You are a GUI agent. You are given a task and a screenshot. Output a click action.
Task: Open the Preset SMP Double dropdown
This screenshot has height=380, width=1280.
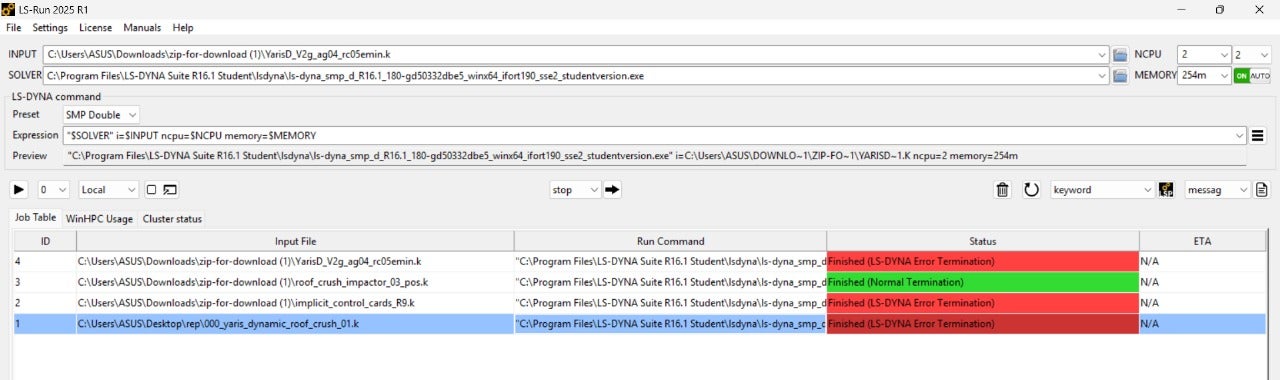(x=101, y=115)
